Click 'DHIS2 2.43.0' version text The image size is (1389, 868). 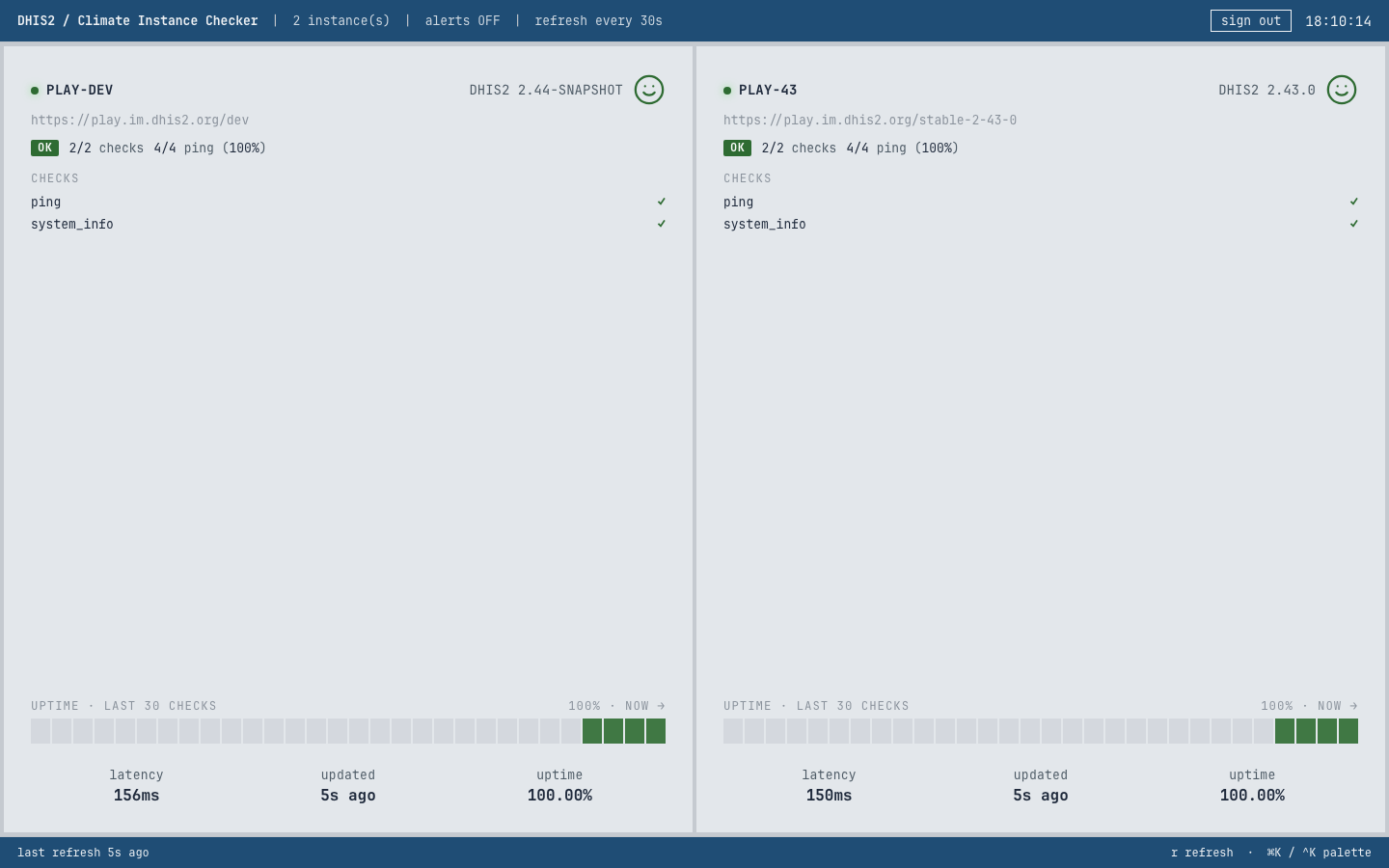pos(1266,90)
